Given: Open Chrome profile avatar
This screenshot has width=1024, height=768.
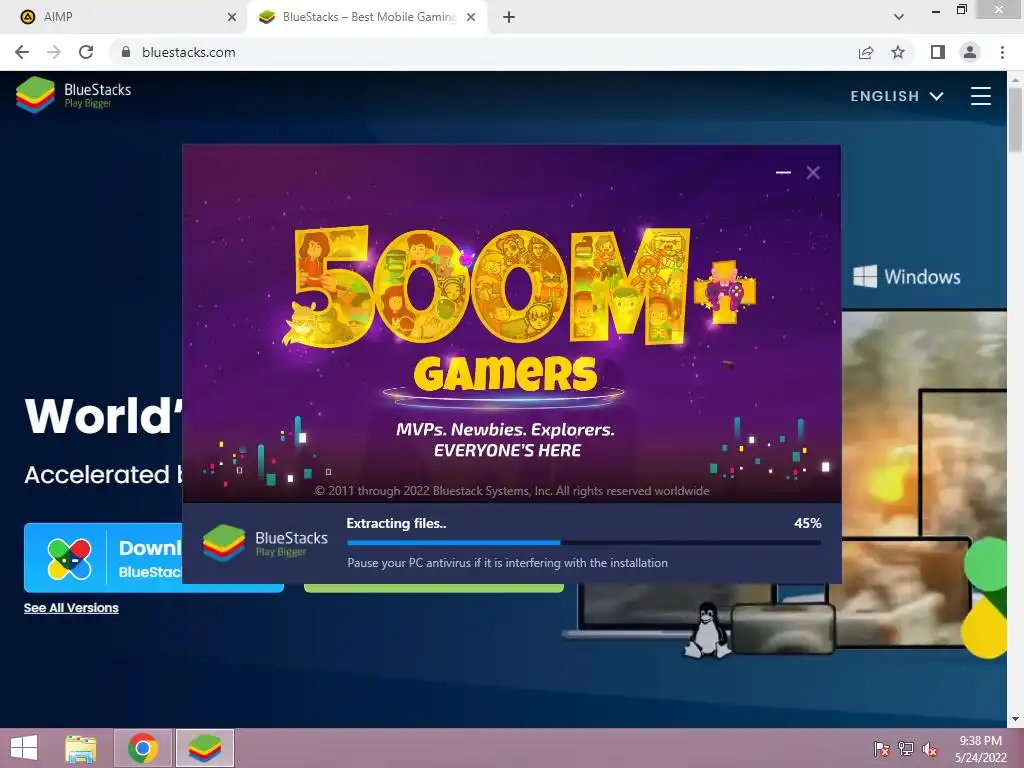Looking at the screenshot, I should click(x=970, y=52).
